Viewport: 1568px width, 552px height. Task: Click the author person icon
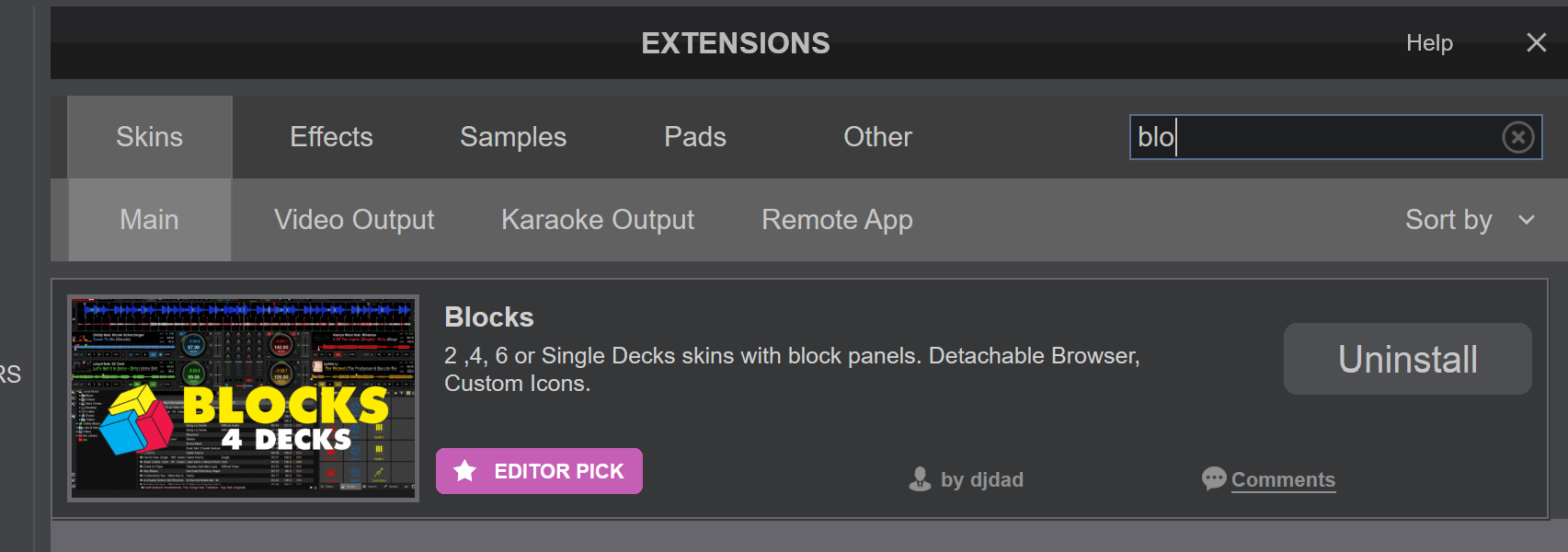(x=920, y=479)
